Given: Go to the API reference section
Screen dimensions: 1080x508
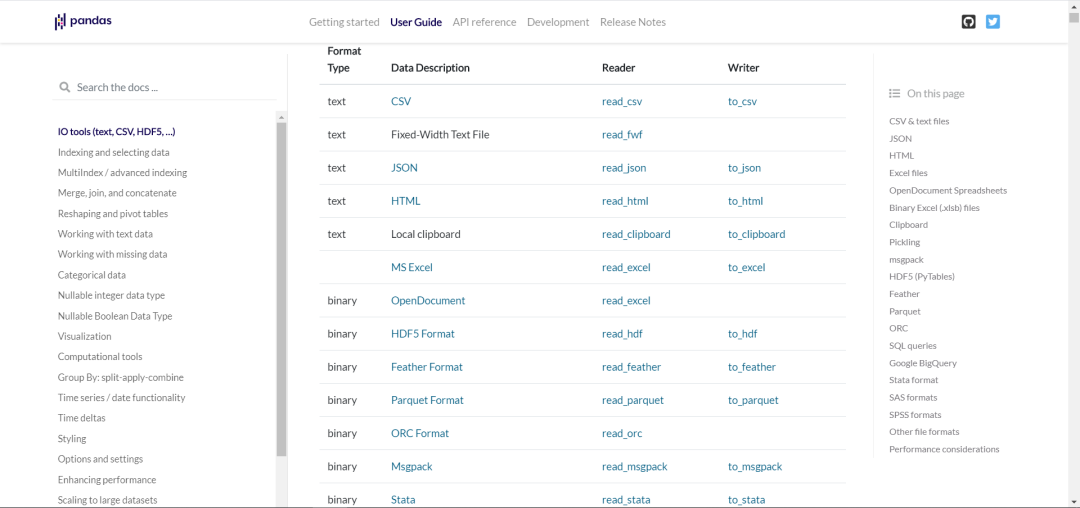Looking at the screenshot, I should tap(484, 22).
